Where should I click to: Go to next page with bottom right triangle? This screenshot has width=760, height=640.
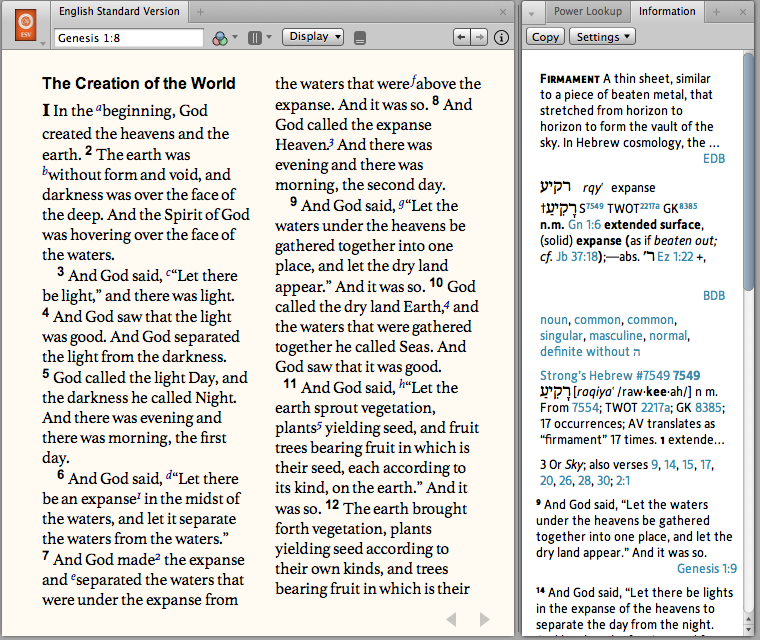[484, 619]
